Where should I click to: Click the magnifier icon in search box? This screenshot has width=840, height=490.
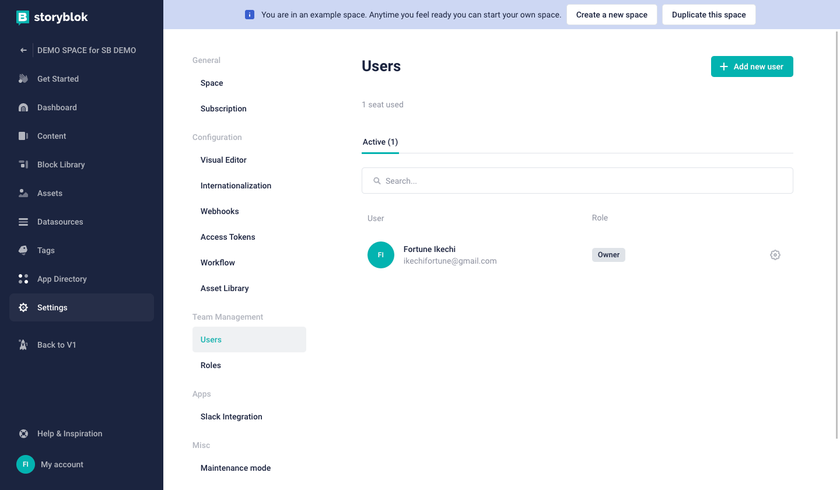377,181
